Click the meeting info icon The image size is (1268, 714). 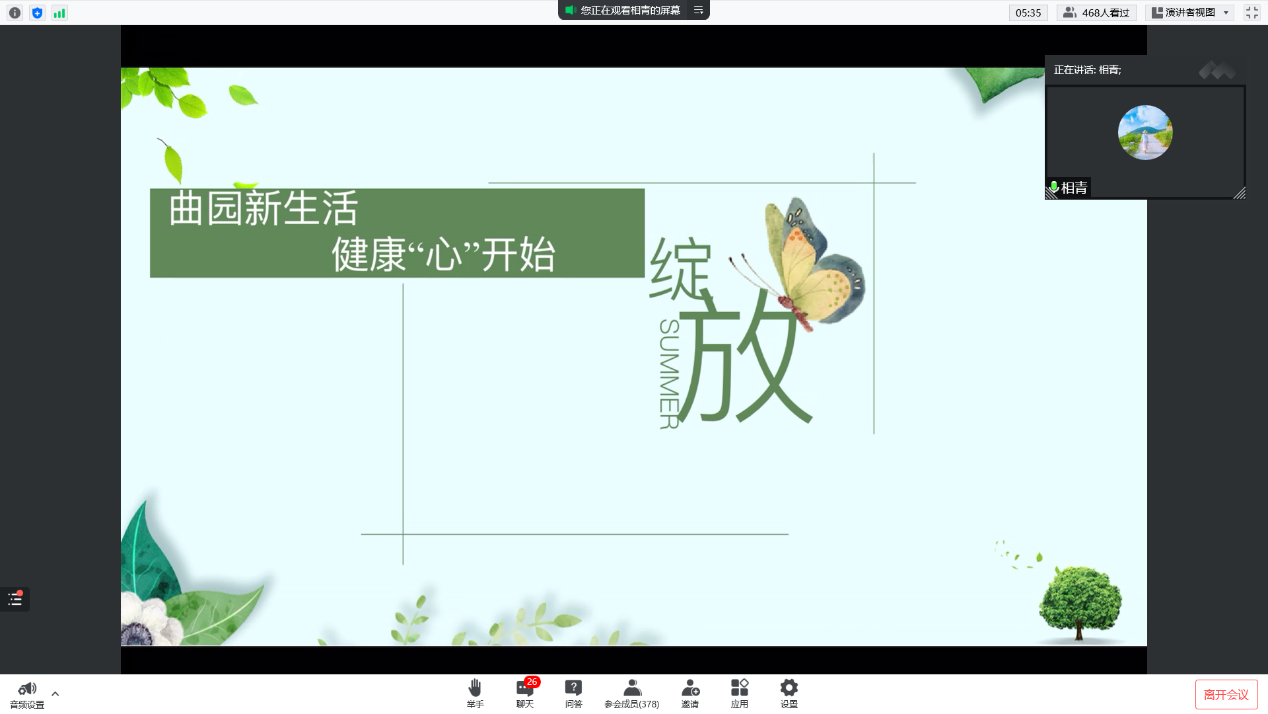pos(14,13)
